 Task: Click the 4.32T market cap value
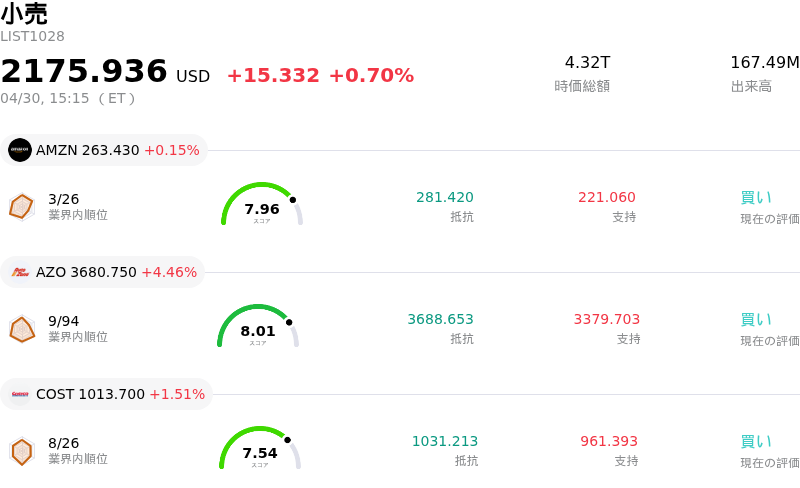point(587,63)
